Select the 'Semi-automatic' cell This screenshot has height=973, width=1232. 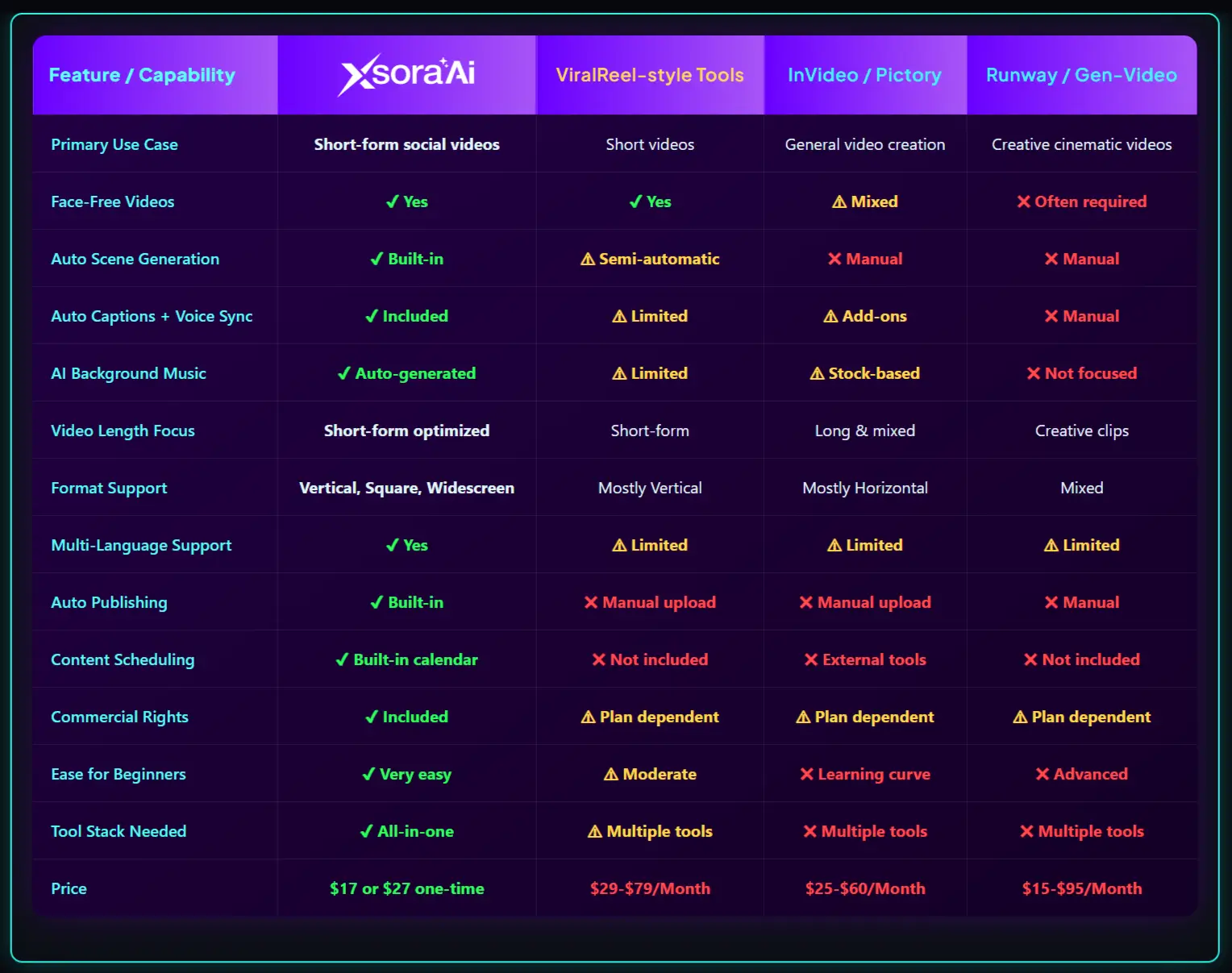pos(650,259)
